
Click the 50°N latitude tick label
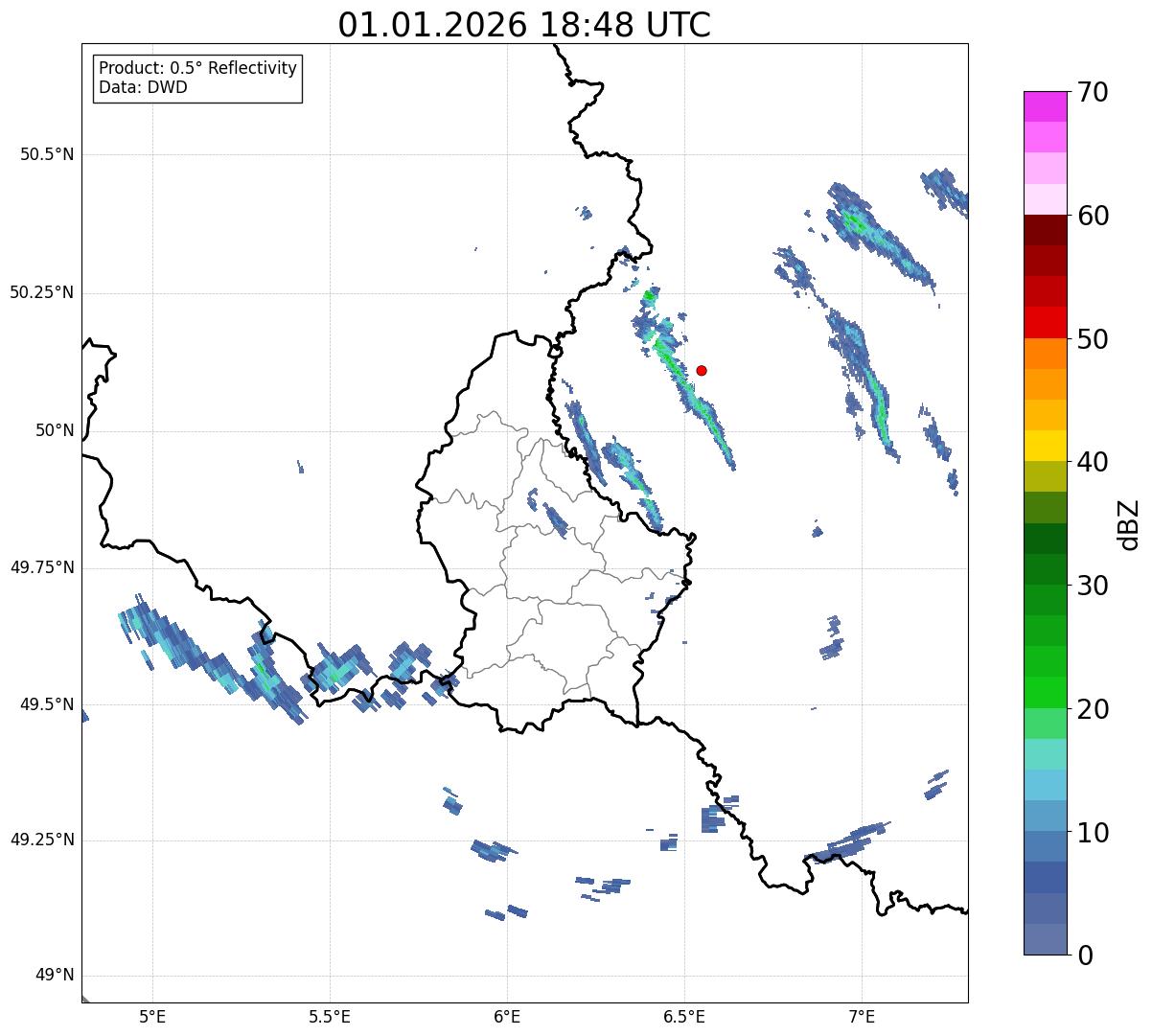(55, 430)
